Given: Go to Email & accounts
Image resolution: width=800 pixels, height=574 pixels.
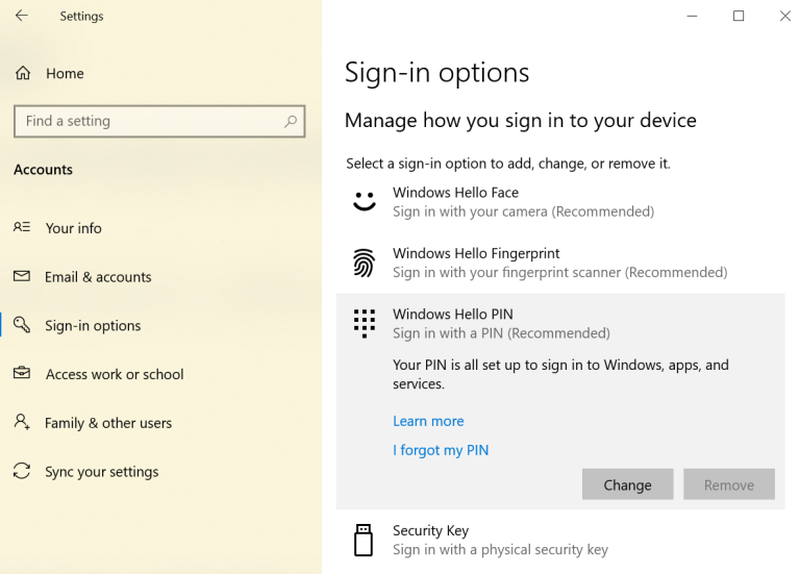Looking at the screenshot, I should 98,277.
